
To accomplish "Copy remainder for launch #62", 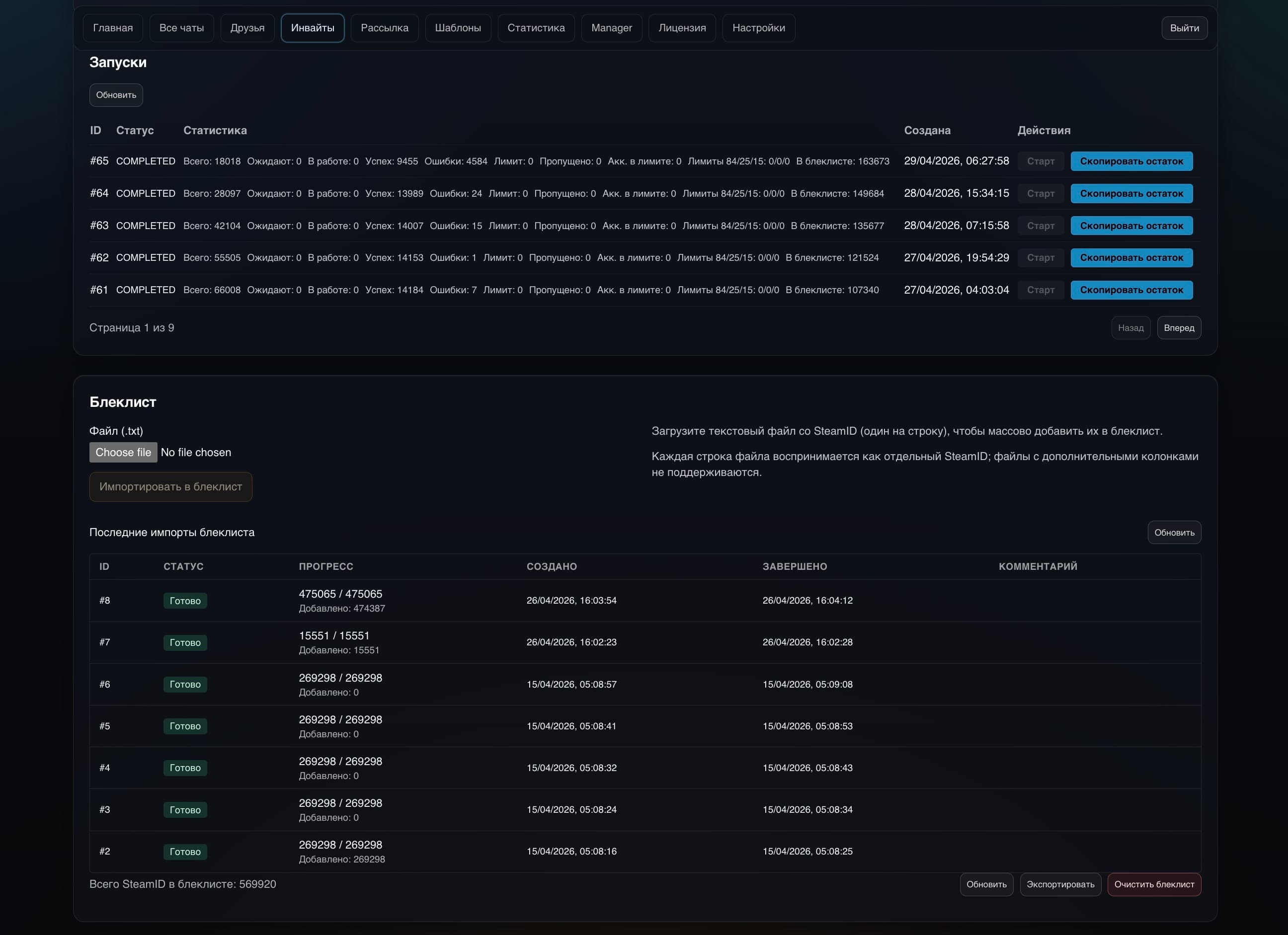I will [x=1131, y=258].
